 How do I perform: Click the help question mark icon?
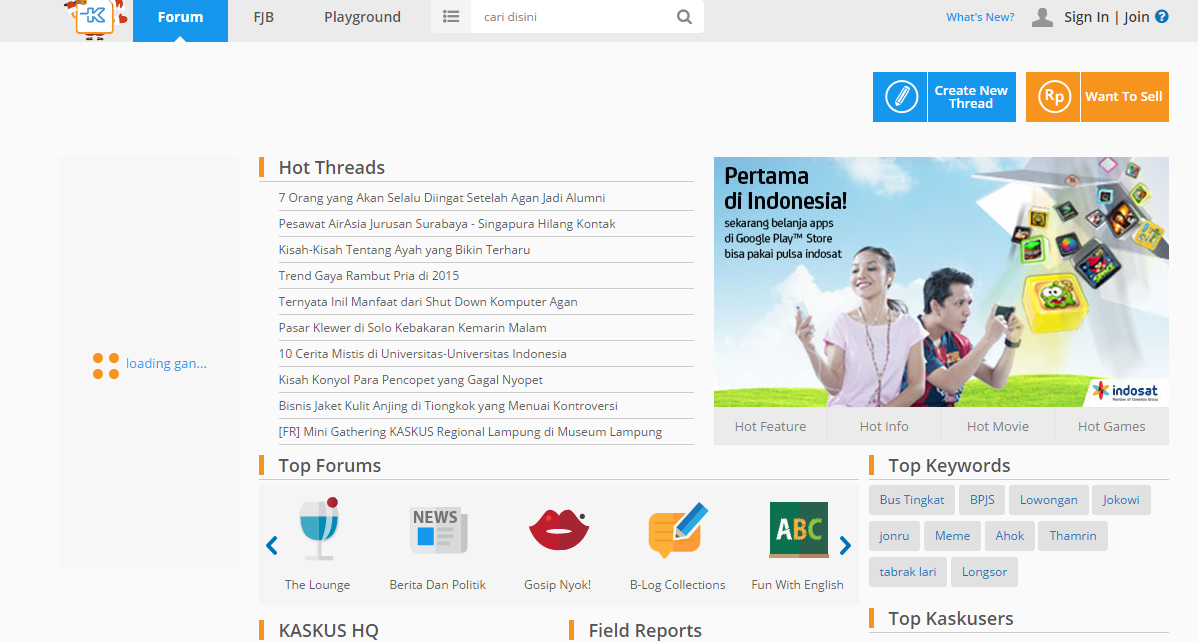point(1161,16)
